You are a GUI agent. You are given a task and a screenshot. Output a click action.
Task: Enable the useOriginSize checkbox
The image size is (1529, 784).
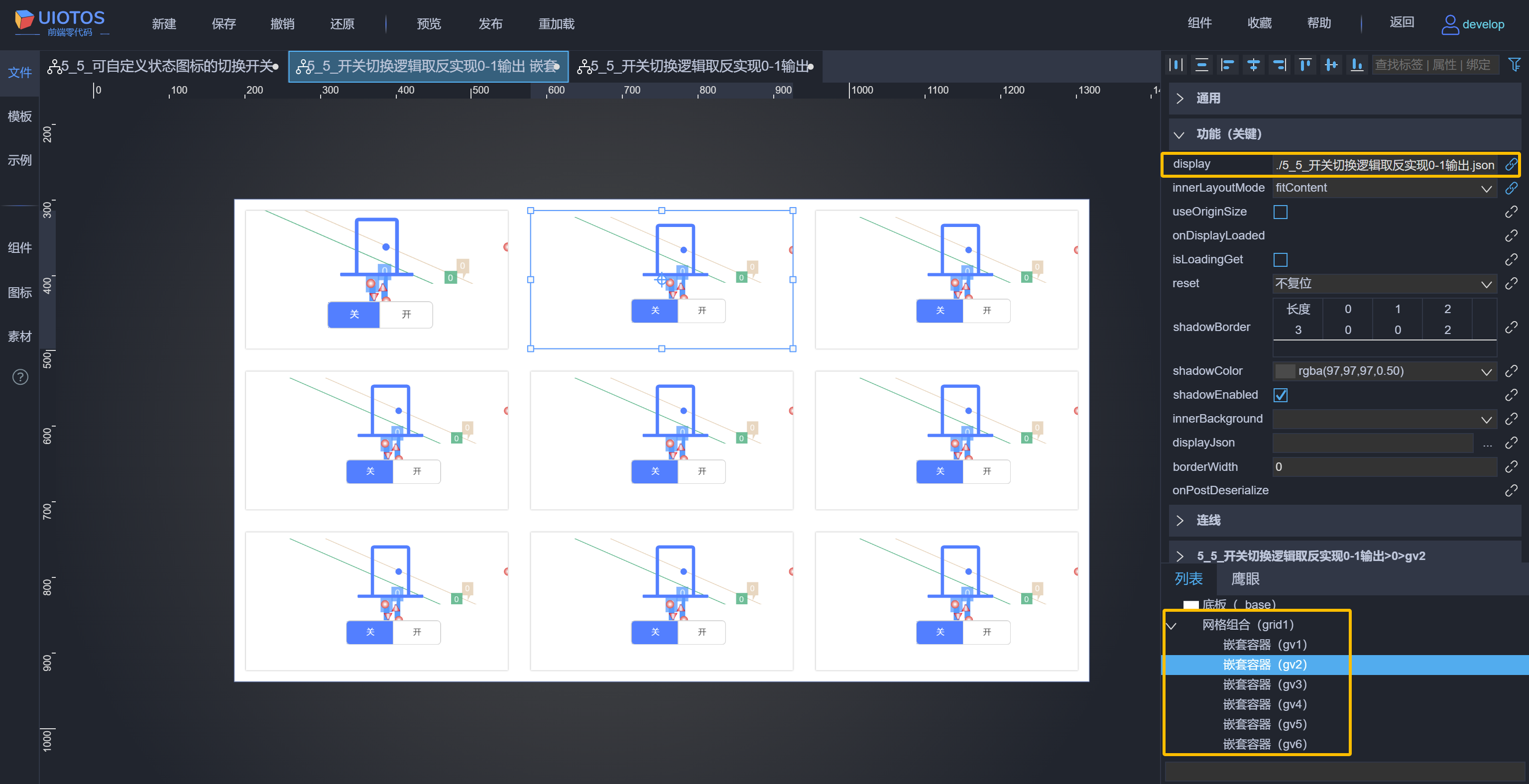[x=1280, y=212]
